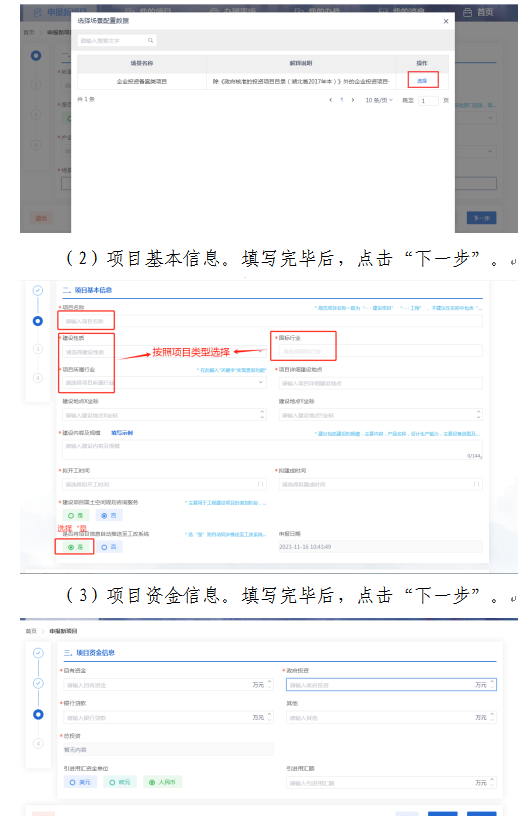Click the search magnifier icon in dialog
520x816 pixels.
point(150,40)
